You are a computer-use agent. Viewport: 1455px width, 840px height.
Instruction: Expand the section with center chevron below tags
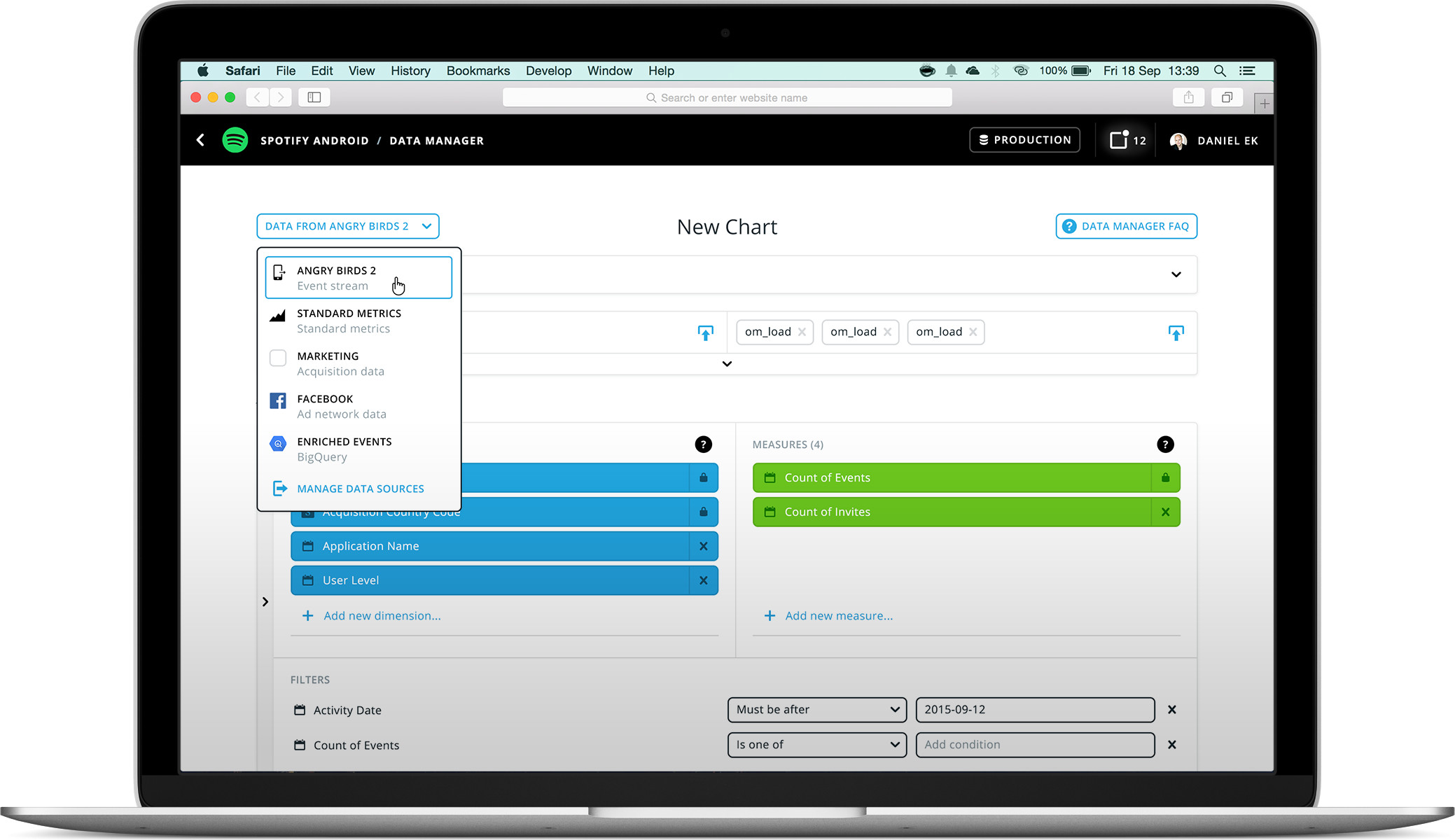pyautogui.click(x=727, y=364)
